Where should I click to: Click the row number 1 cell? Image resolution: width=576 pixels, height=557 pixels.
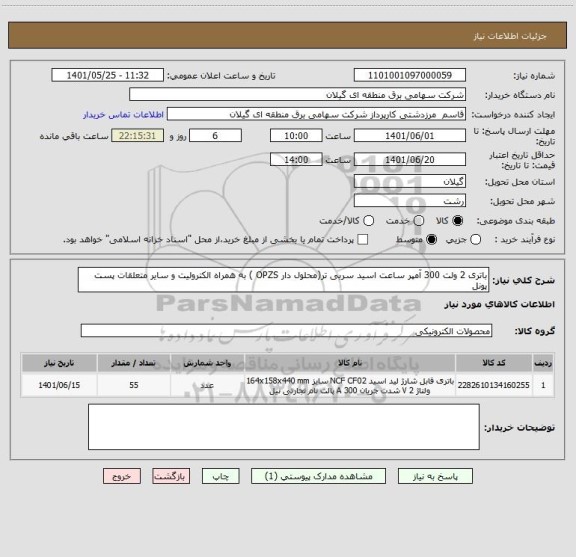pos(543,385)
